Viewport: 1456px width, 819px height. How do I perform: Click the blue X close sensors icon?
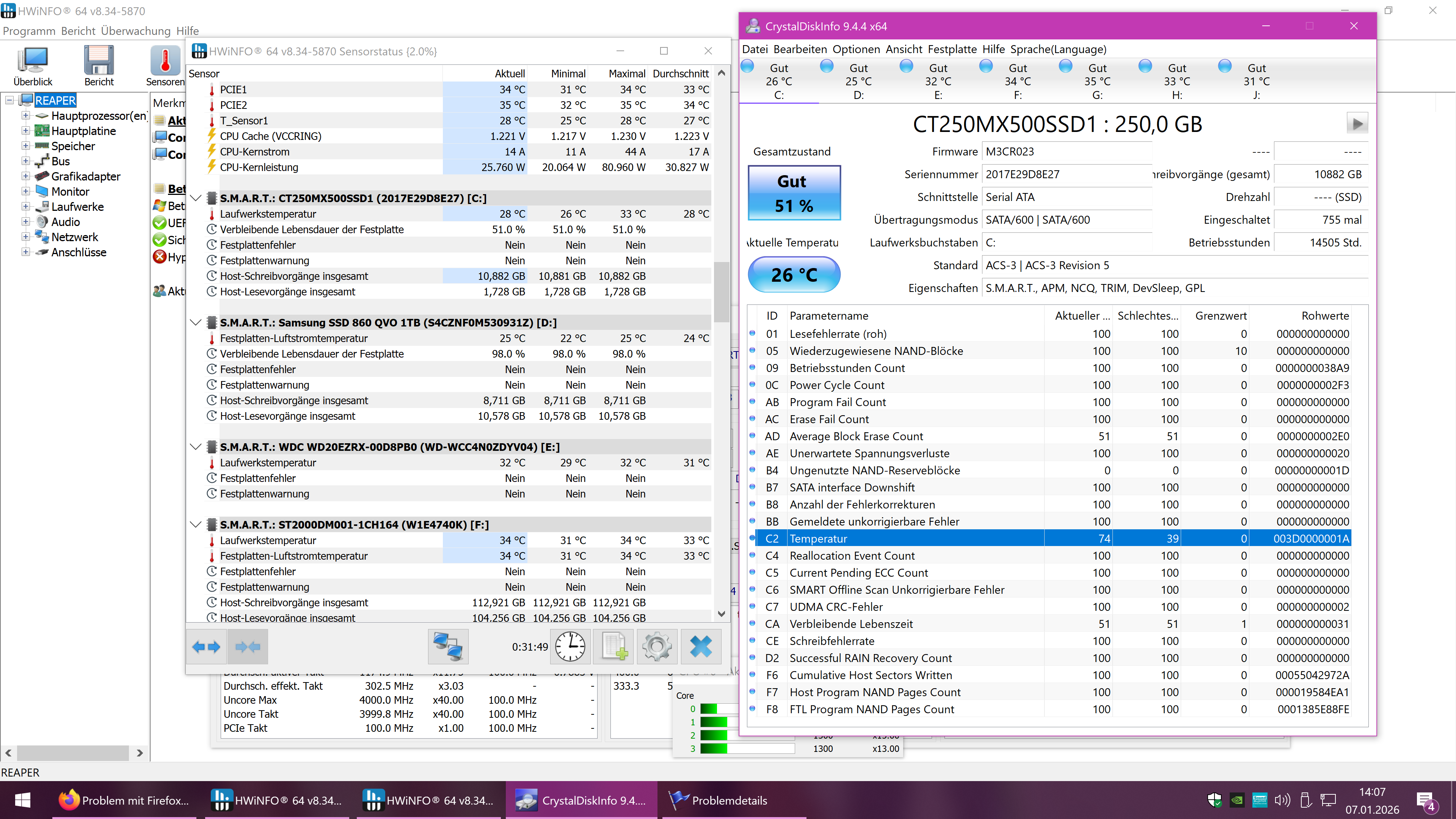[701, 646]
